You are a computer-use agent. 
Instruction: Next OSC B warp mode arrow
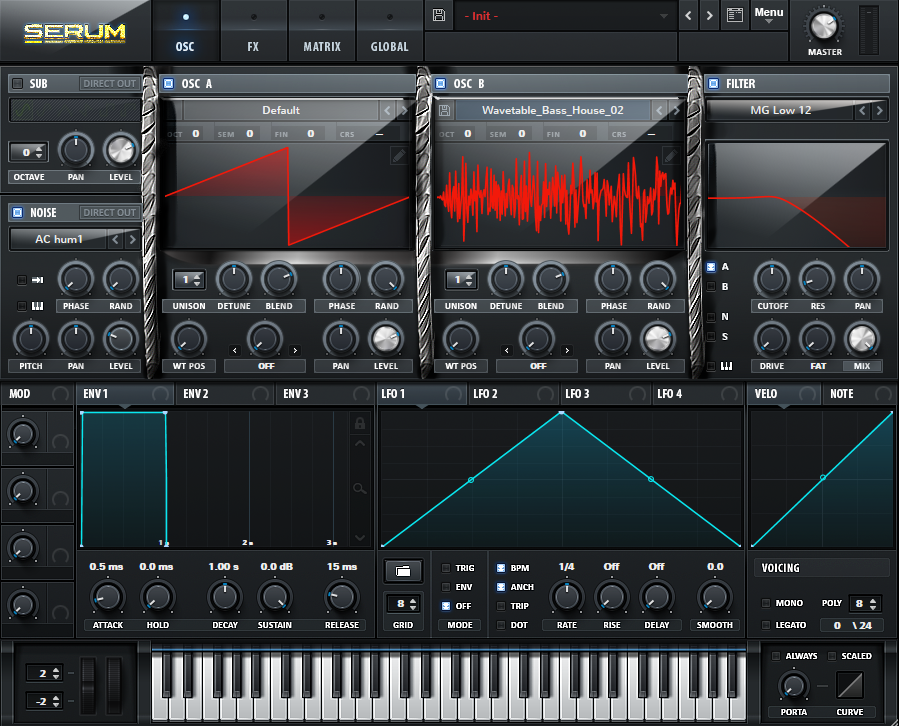[567, 350]
